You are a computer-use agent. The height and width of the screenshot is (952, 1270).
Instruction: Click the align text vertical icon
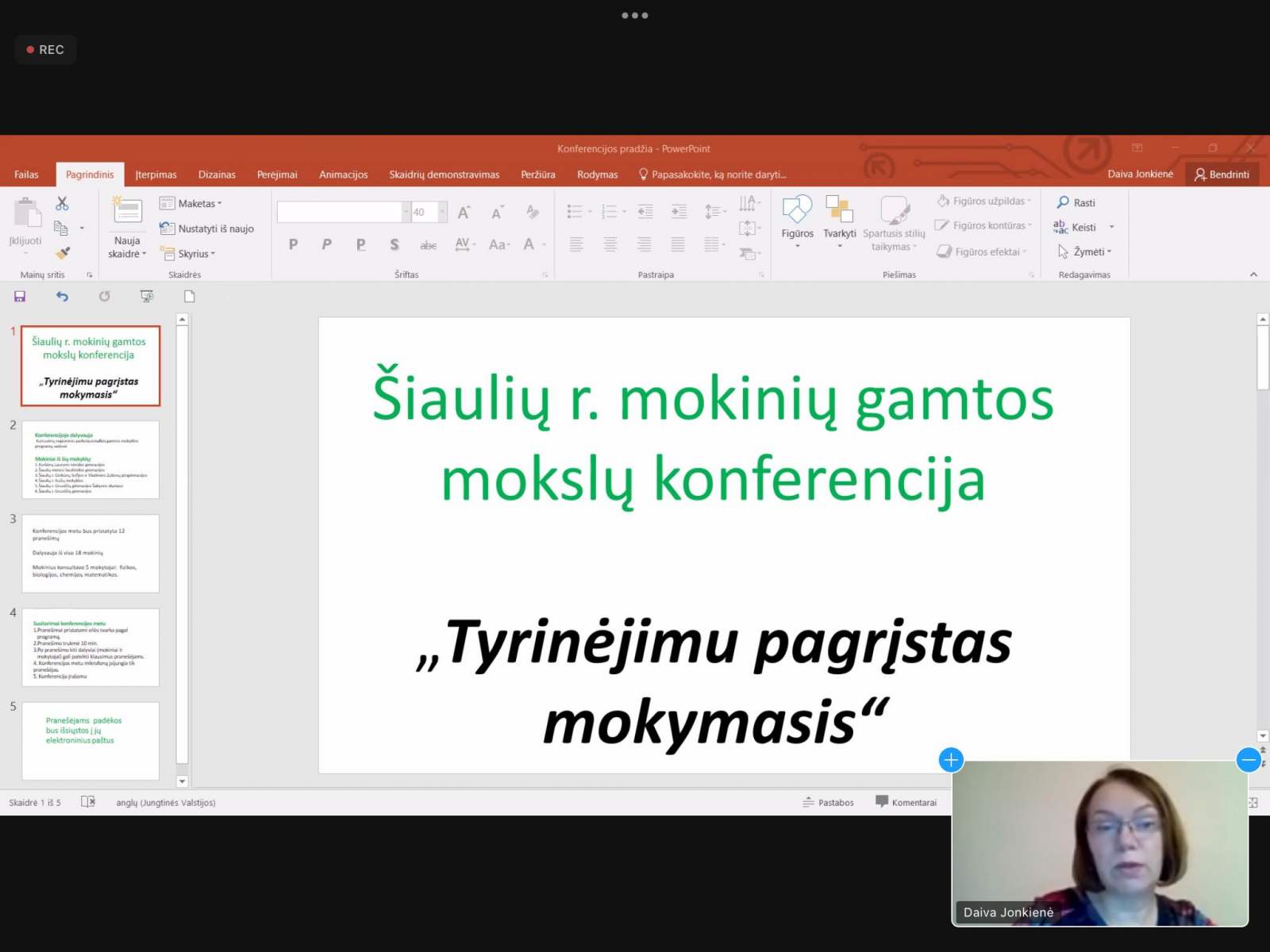(x=749, y=228)
